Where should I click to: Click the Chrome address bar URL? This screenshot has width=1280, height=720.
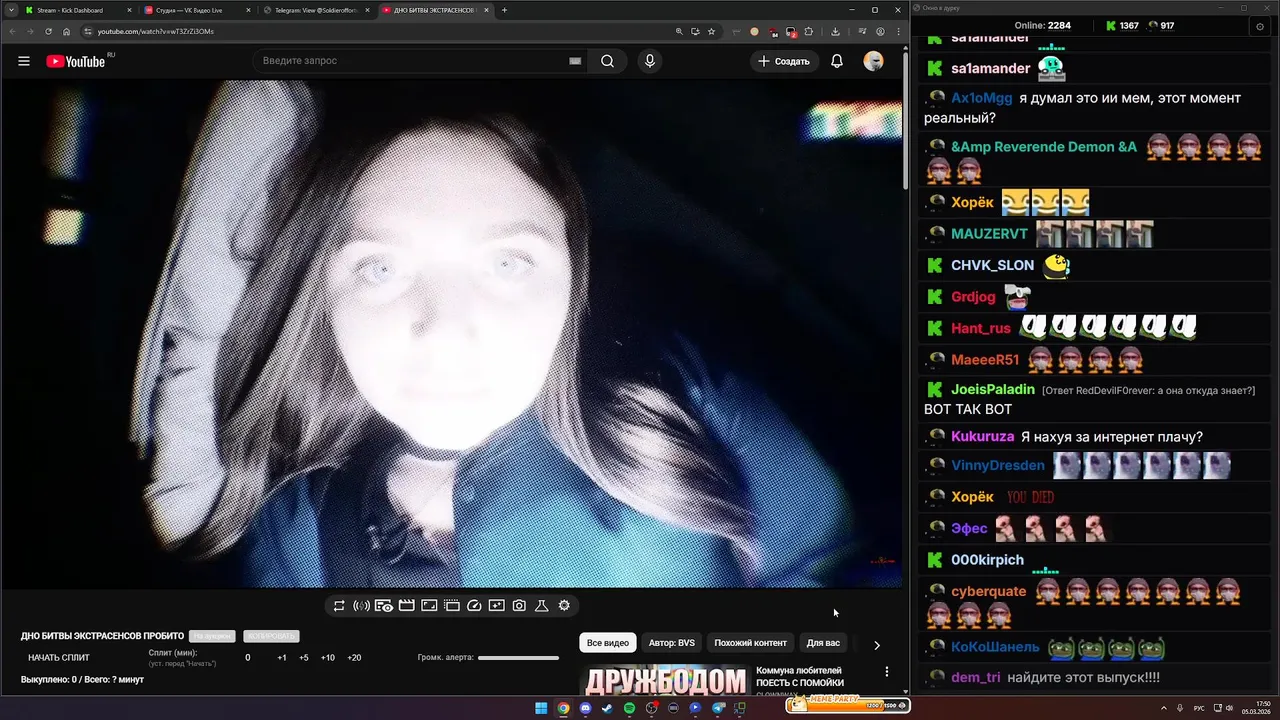tap(156, 31)
